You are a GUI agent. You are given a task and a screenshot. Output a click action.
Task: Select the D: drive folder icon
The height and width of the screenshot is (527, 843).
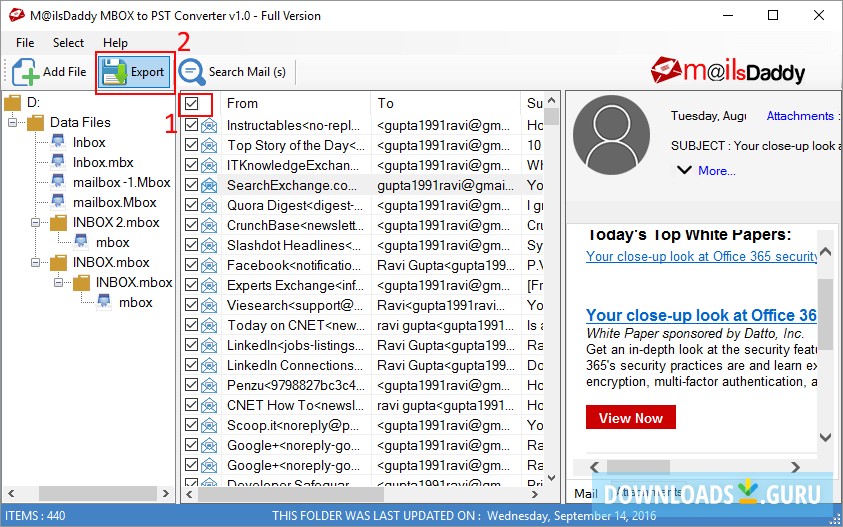pyautogui.click(x=12, y=102)
